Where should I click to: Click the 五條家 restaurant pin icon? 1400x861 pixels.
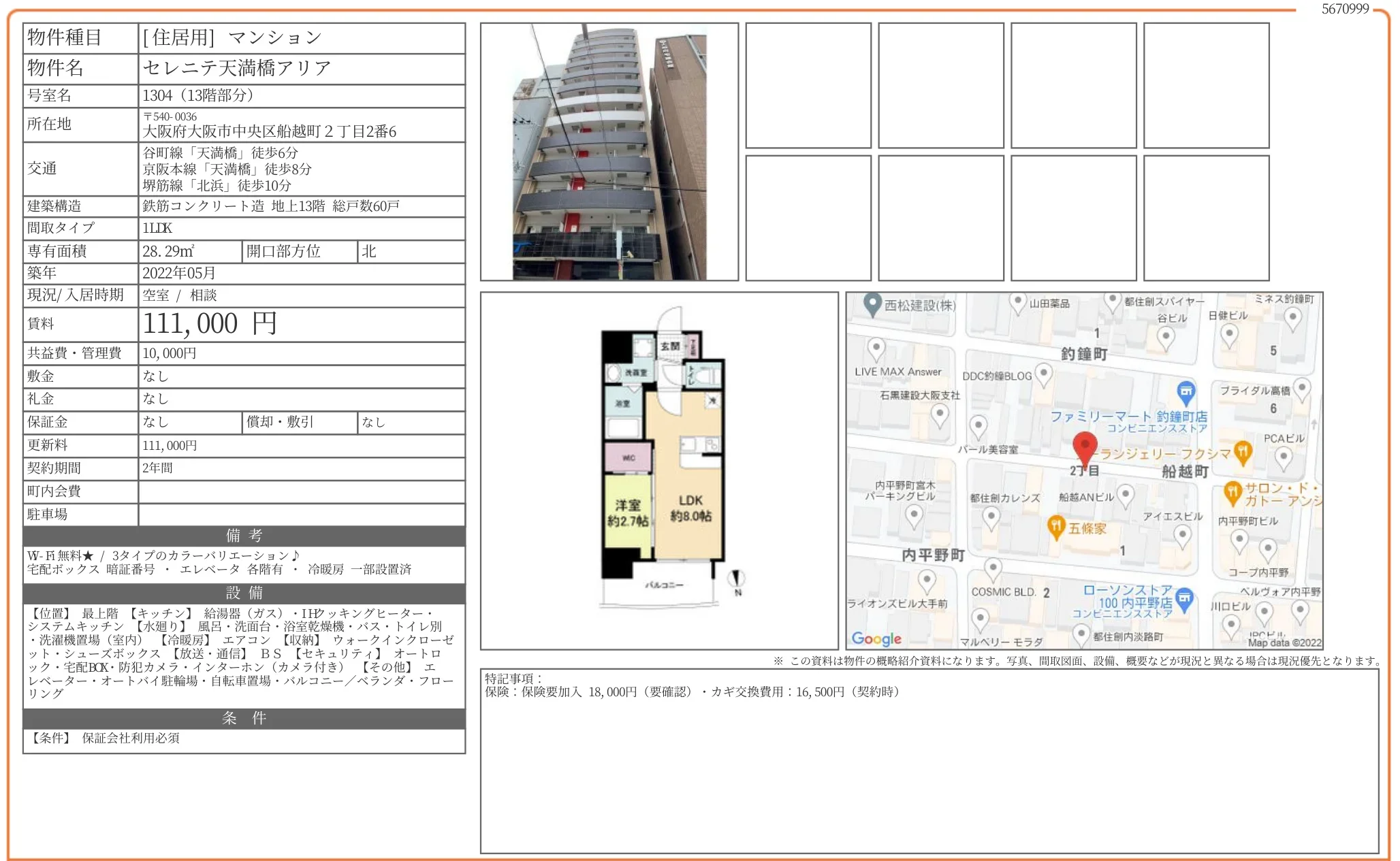pos(1055,527)
